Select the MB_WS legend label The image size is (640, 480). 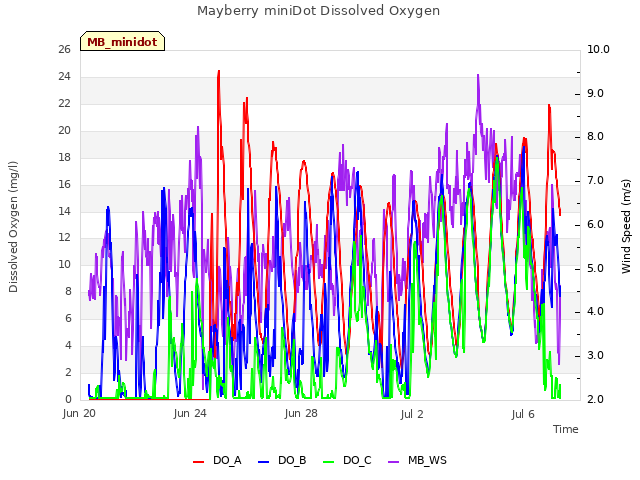point(427,460)
